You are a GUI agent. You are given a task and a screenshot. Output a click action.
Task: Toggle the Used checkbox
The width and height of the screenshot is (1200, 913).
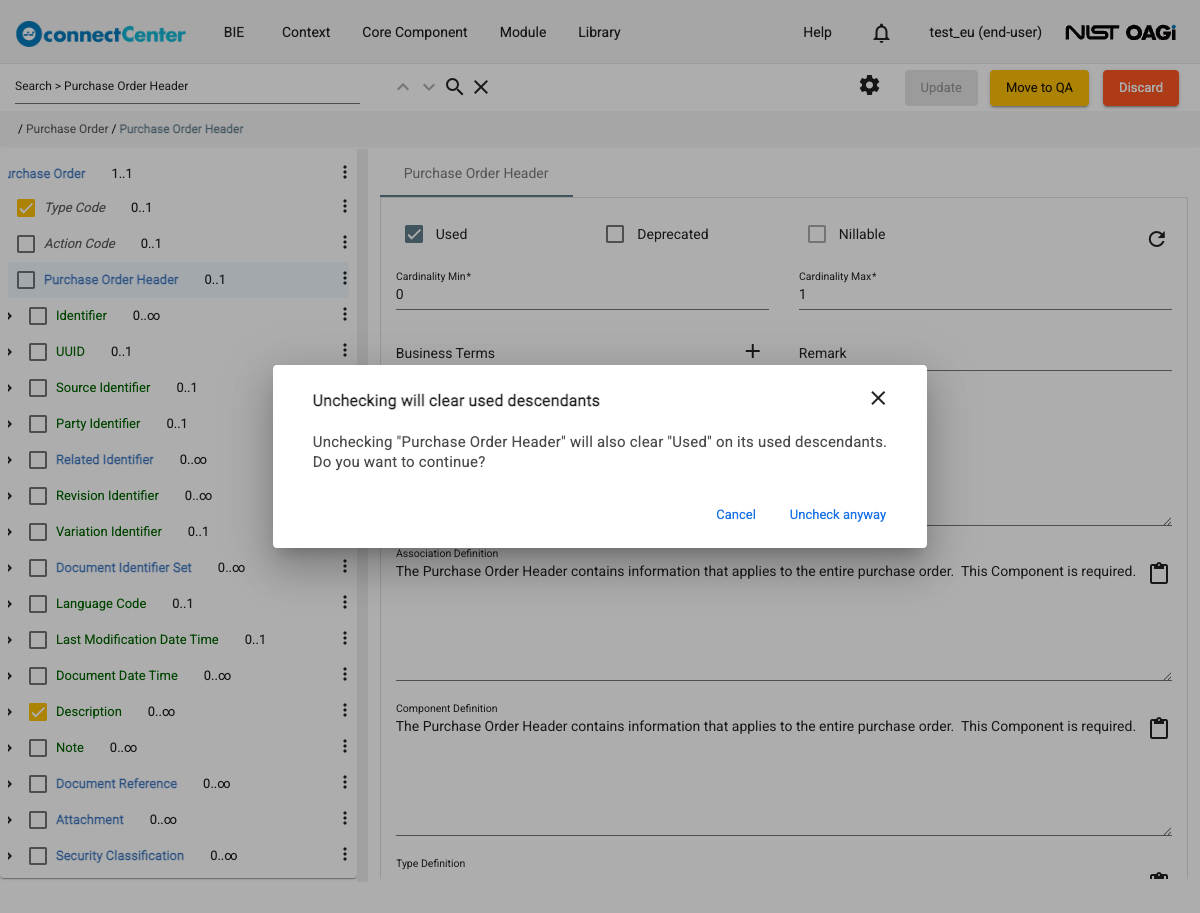[x=414, y=234]
